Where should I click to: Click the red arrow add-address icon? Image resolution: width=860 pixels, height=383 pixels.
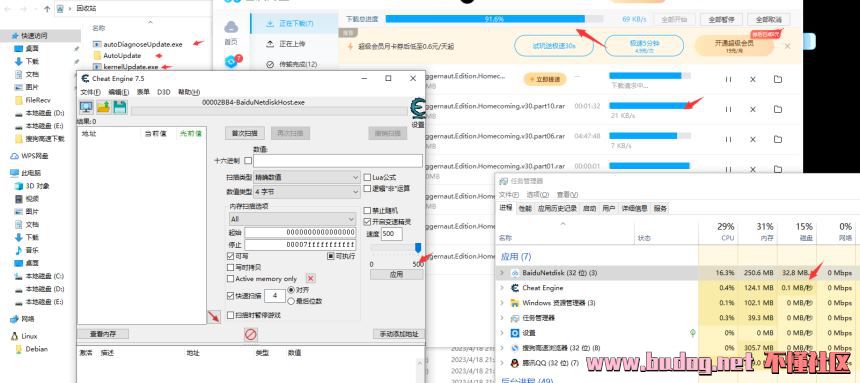coord(214,317)
